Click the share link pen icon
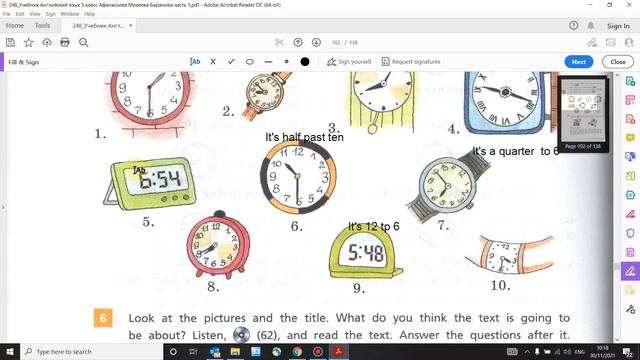The width and height of the screenshot is (640, 360). (x=592, y=42)
